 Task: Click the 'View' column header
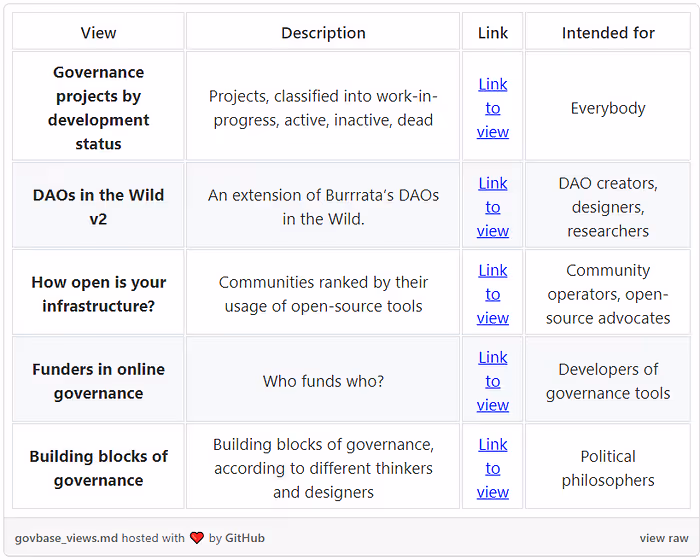click(x=98, y=33)
